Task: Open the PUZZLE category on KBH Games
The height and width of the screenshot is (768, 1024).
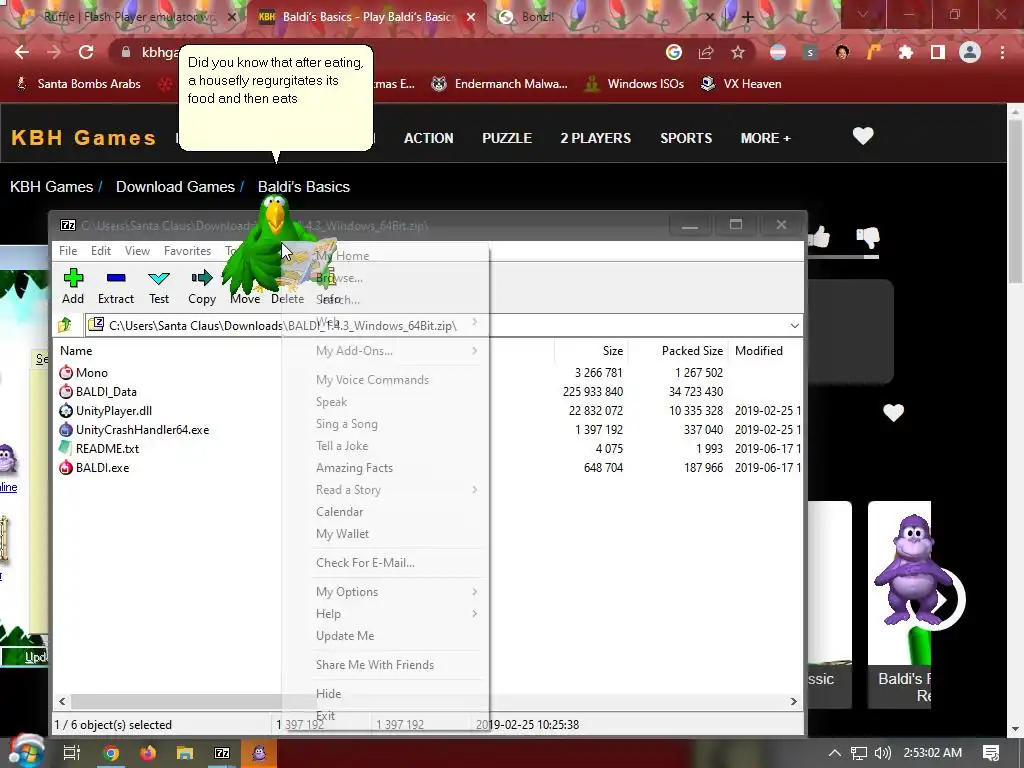Action: pyautogui.click(x=507, y=138)
